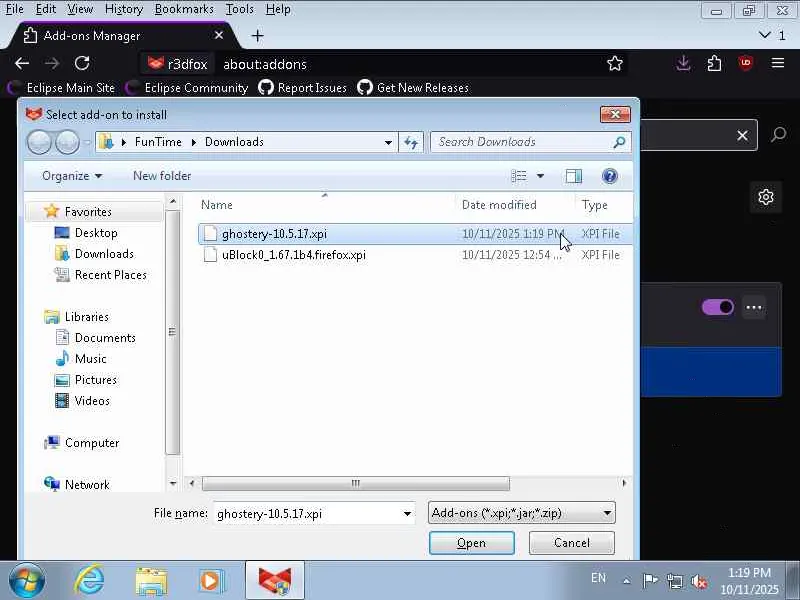Open dialog Help question mark icon
This screenshot has height=600, width=800.
point(609,176)
